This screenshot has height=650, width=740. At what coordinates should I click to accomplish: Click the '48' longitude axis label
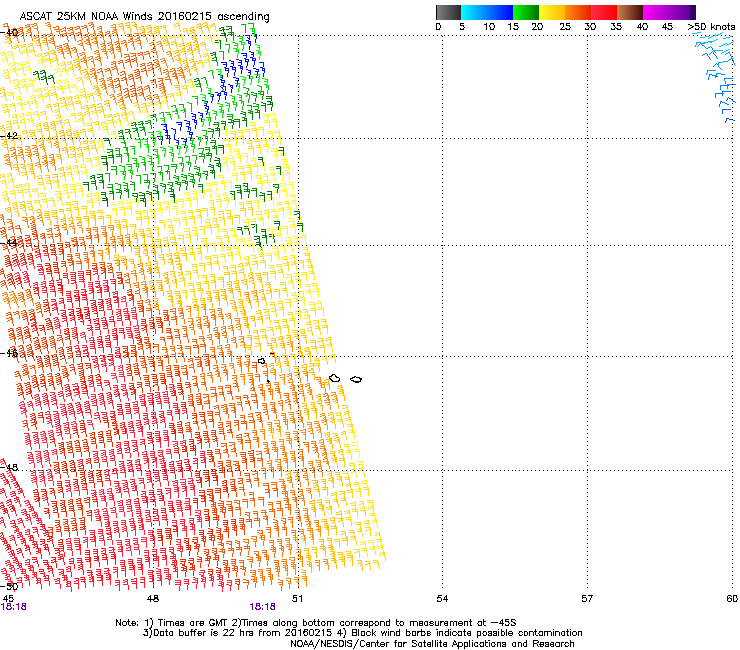[x=153, y=599]
